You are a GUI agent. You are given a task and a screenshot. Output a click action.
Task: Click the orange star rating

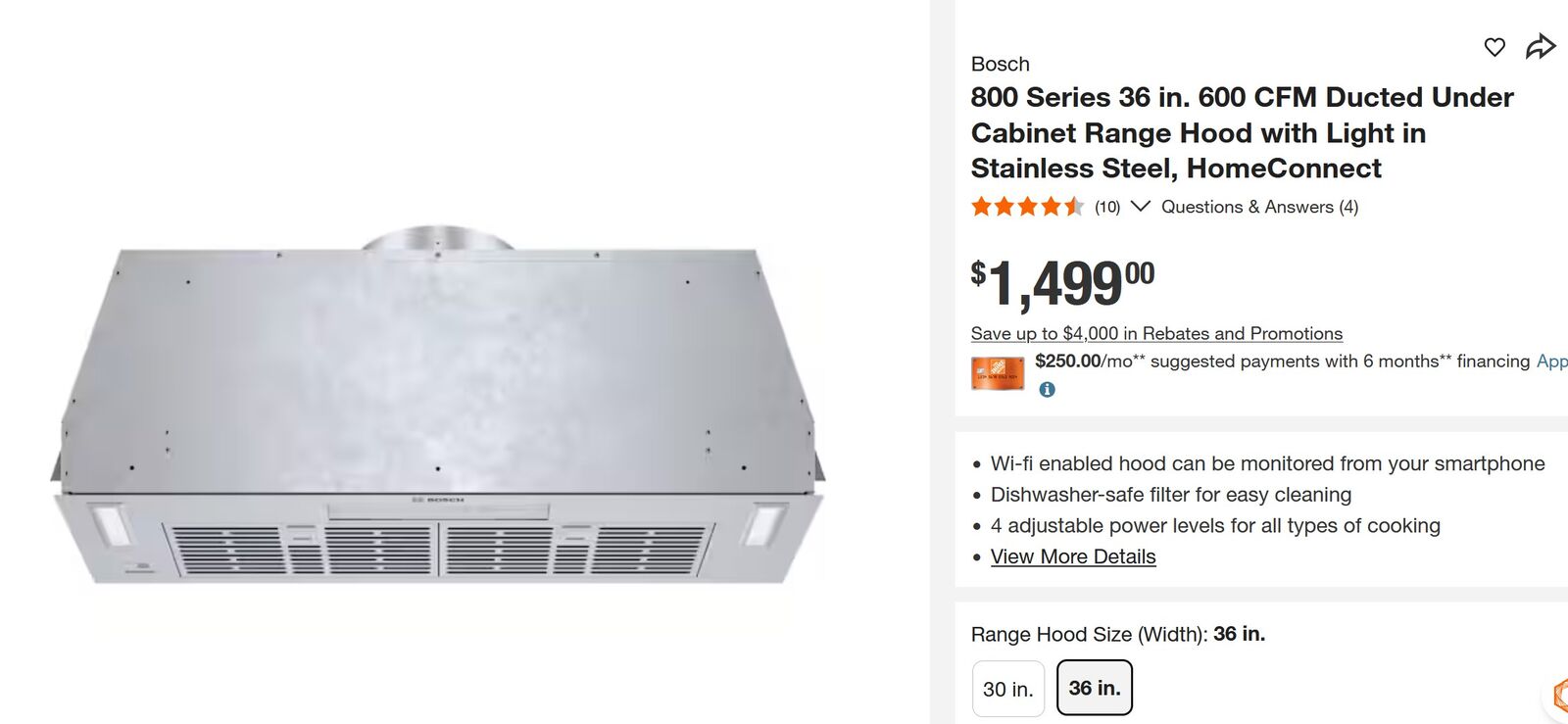(1026, 207)
